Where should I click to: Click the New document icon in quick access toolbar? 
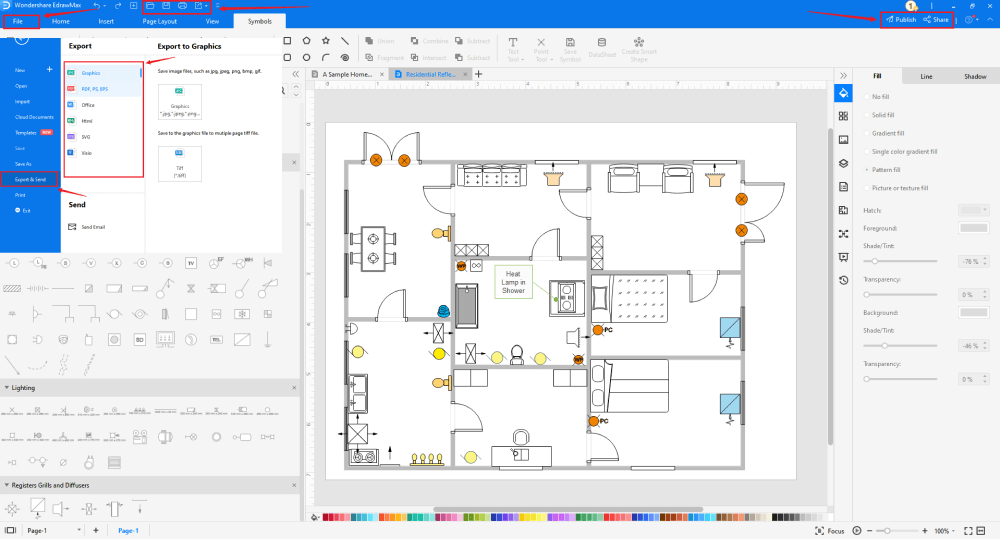click(x=133, y=5)
